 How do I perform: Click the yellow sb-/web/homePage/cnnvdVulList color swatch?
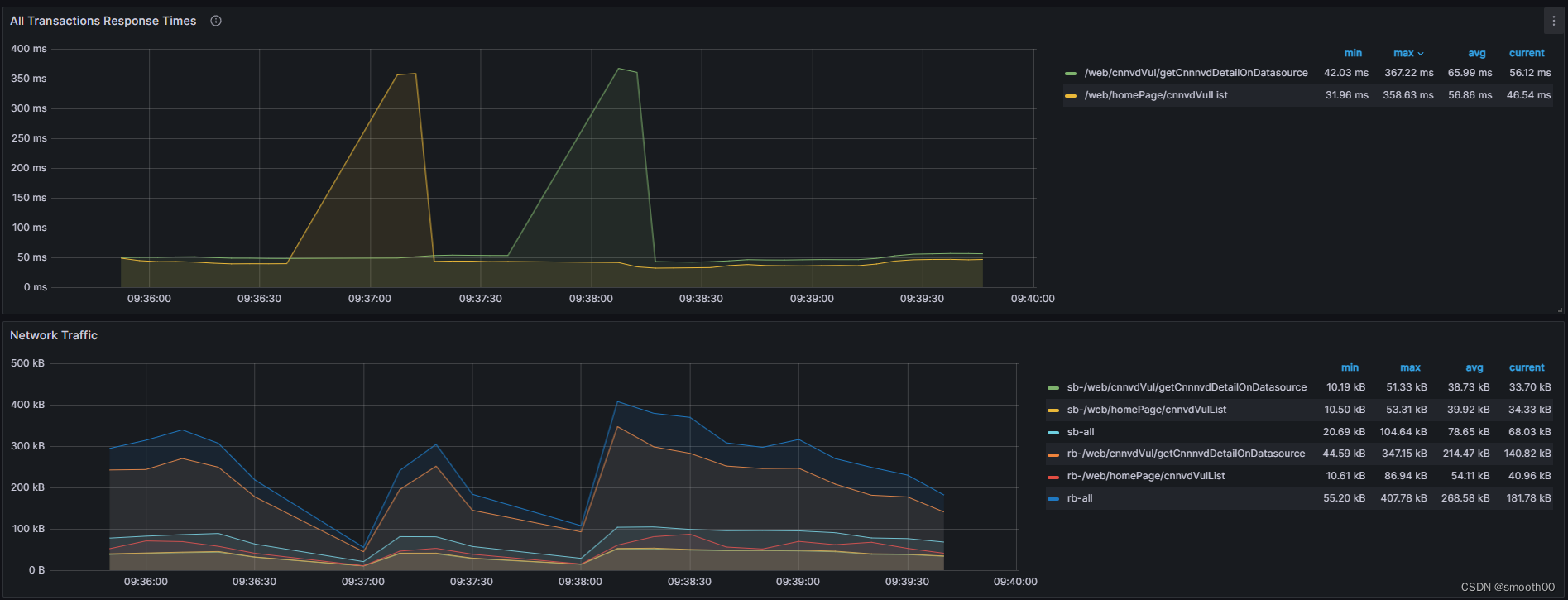tap(1053, 410)
